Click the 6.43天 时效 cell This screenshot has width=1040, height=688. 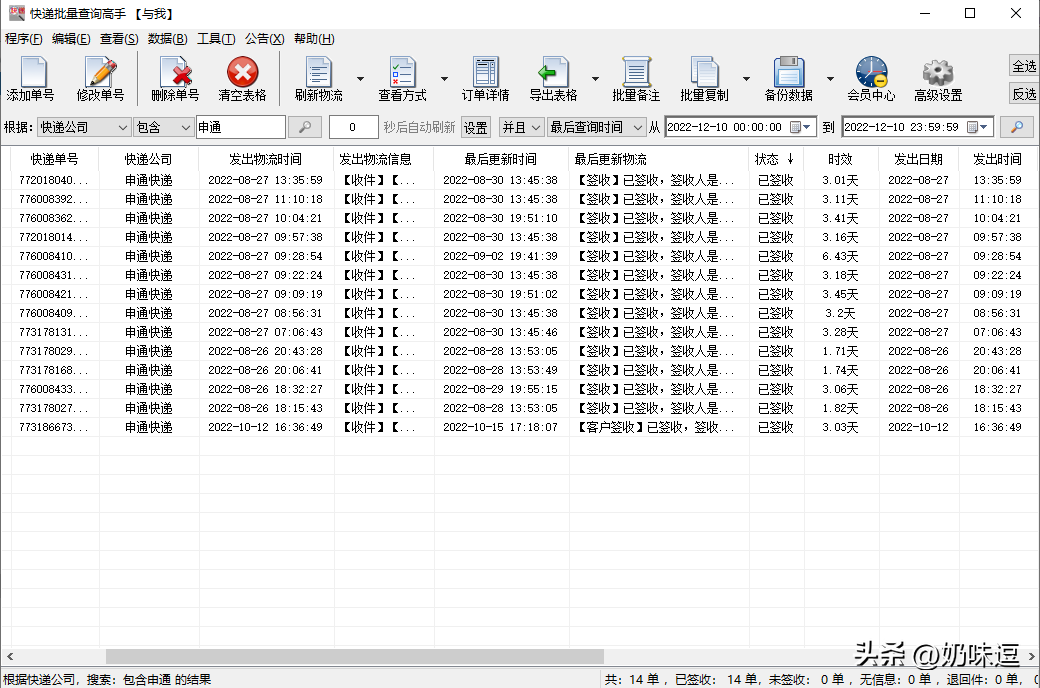click(x=840, y=256)
